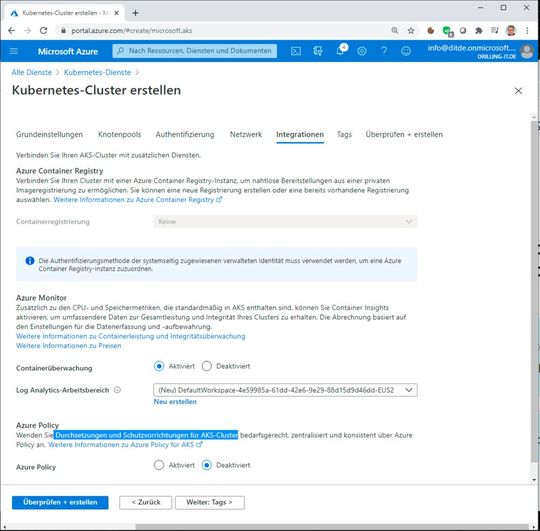The image size is (540, 531).
Task: Open the media control playlist icon
Action: 495,31
